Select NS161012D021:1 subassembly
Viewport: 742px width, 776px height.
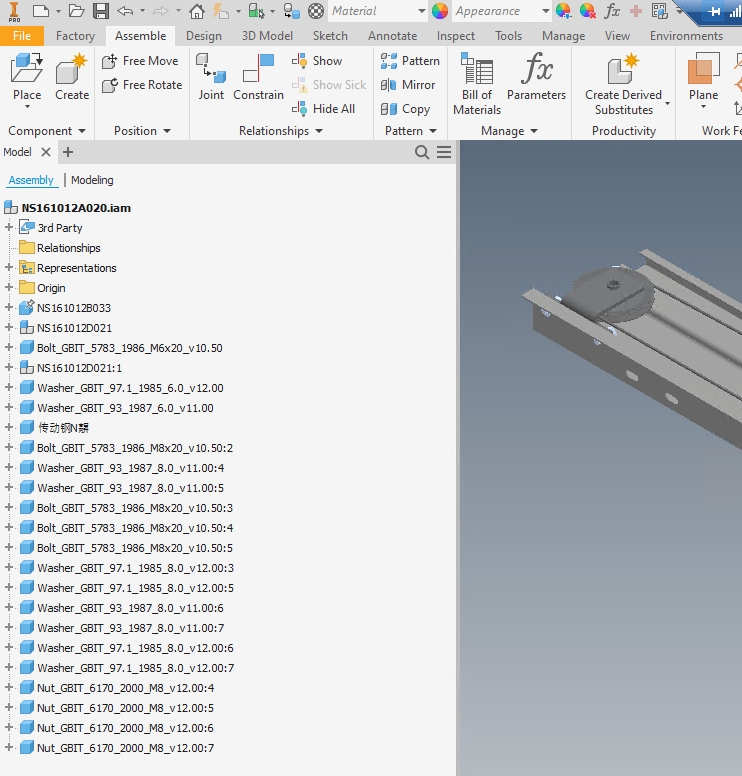[x=79, y=368]
